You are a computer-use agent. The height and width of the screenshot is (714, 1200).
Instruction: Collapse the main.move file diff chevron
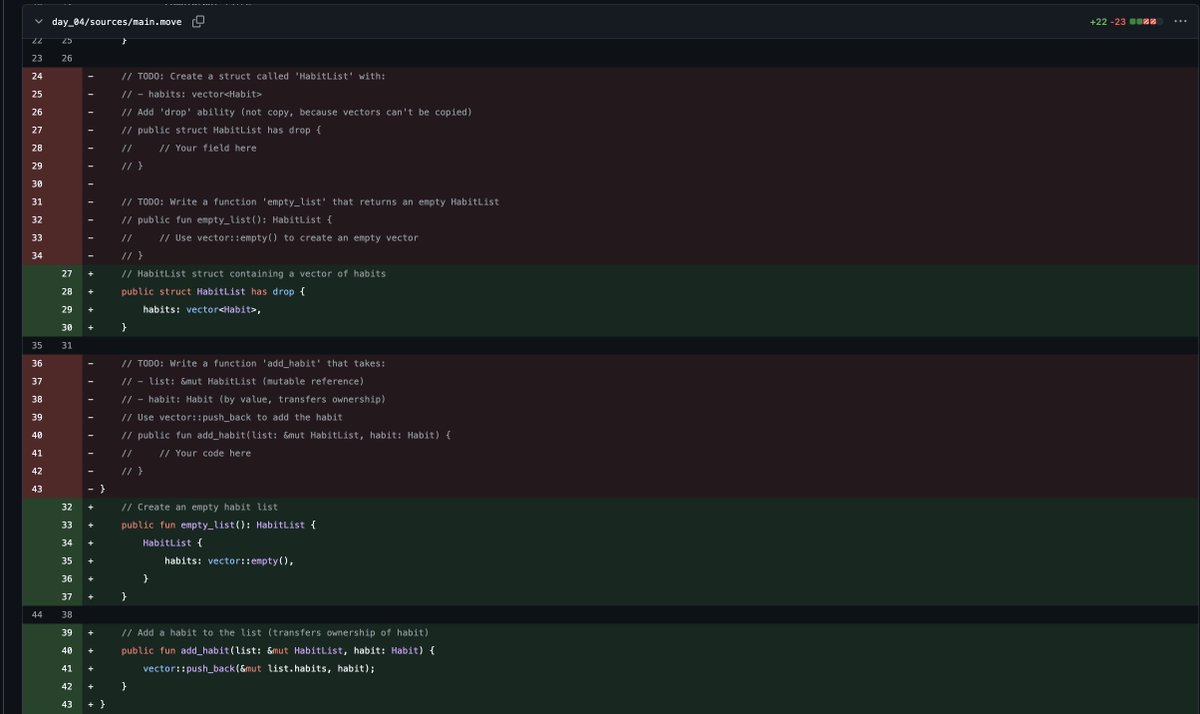pyautogui.click(x=37, y=21)
